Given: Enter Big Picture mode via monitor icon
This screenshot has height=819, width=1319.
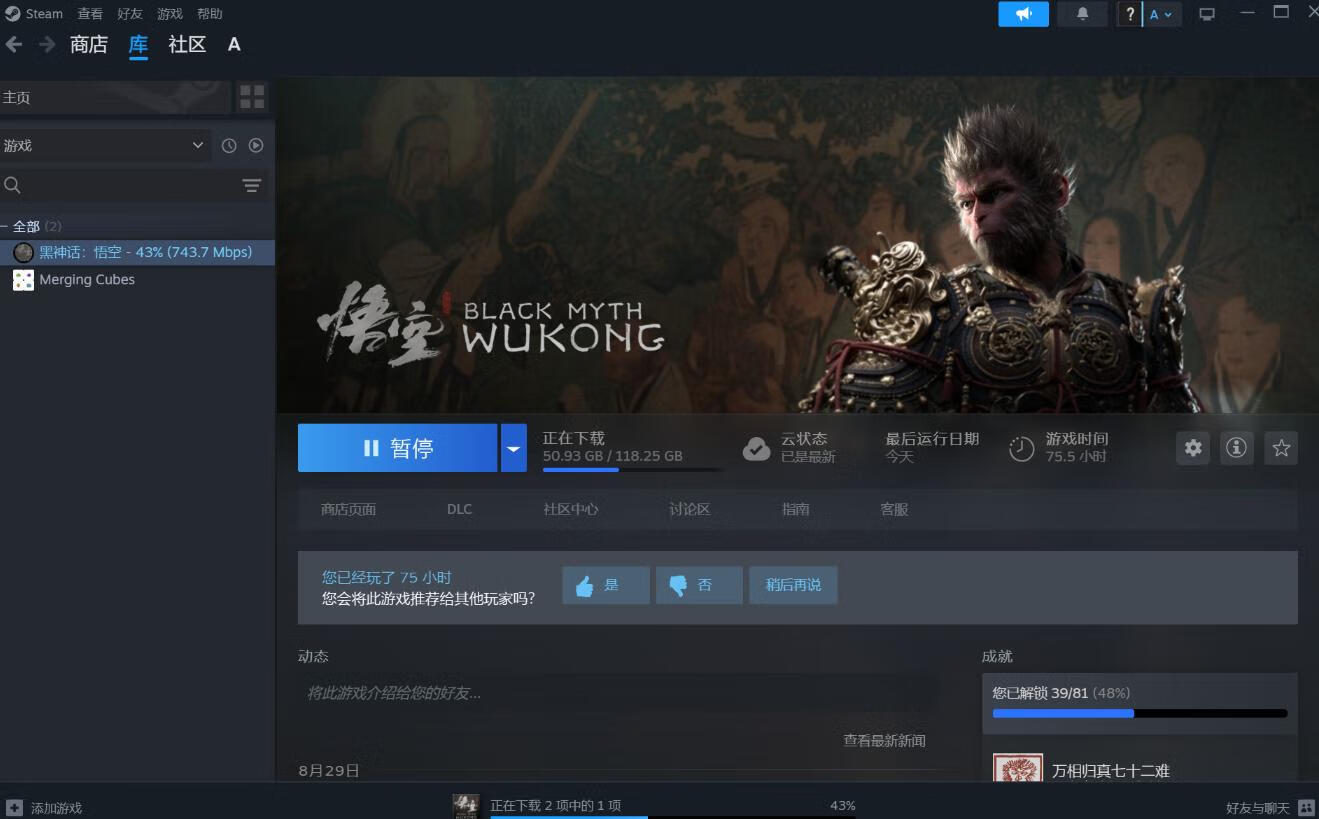Looking at the screenshot, I should click(x=1207, y=14).
